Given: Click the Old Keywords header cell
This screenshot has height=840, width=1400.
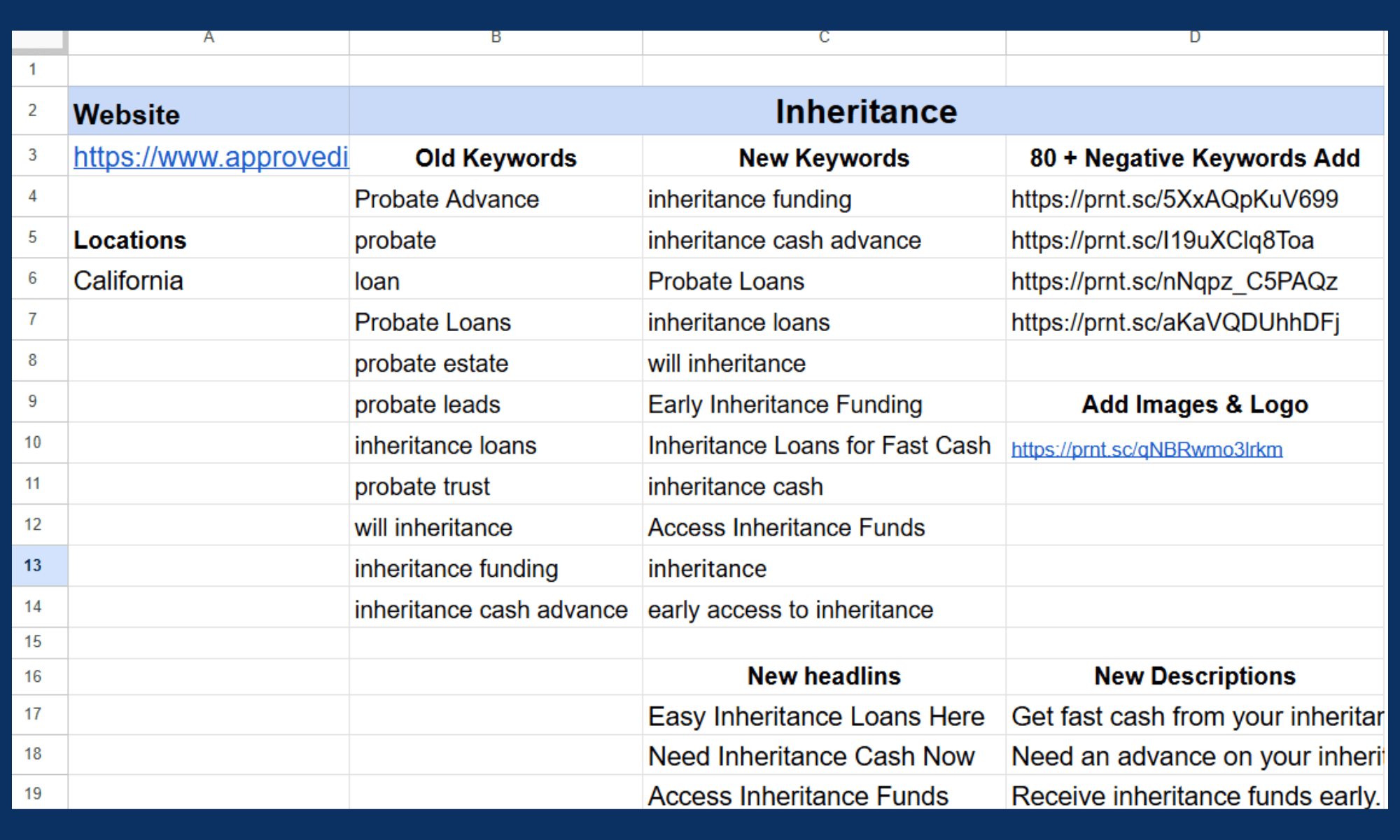Looking at the screenshot, I should [496, 156].
